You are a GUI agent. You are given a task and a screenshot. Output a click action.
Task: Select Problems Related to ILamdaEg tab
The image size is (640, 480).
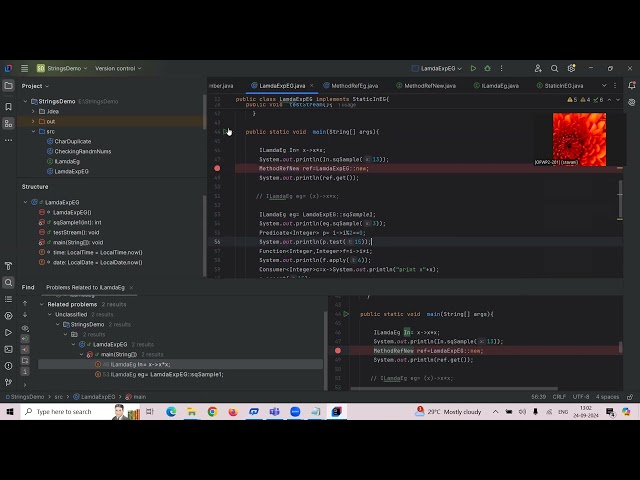85,287
